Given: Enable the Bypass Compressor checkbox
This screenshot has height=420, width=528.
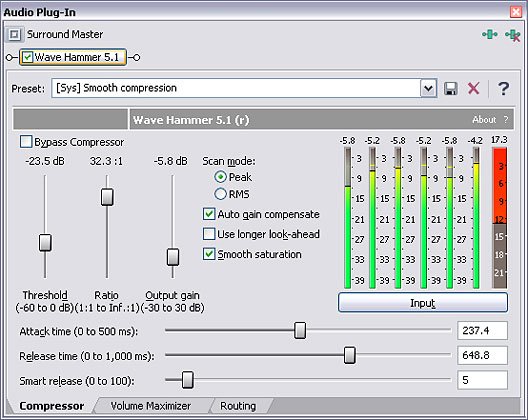Looking at the screenshot, I should tap(26, 142).
